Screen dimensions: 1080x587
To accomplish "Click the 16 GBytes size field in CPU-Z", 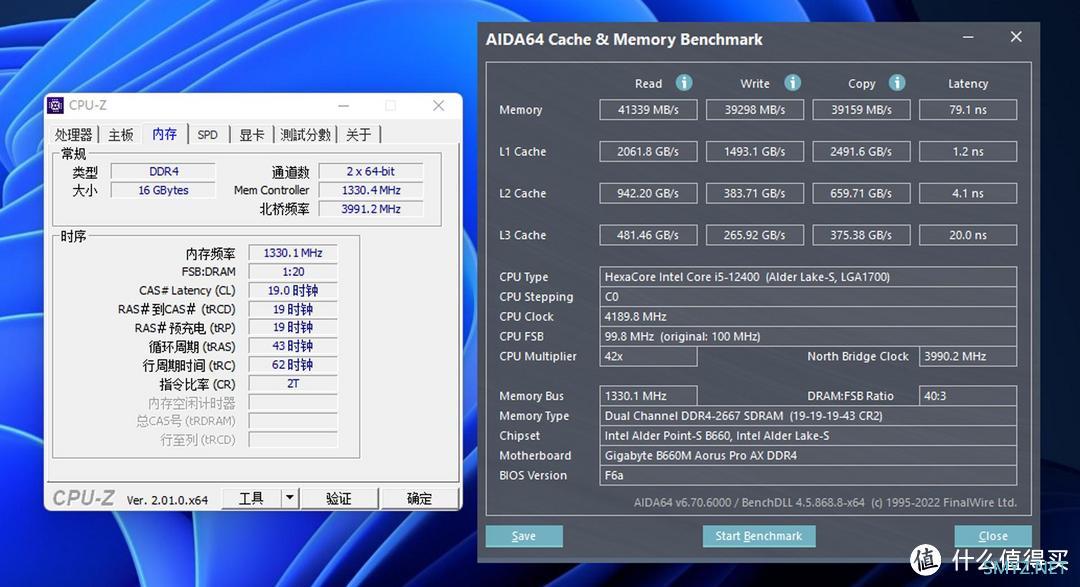I will tap(163, 190).
